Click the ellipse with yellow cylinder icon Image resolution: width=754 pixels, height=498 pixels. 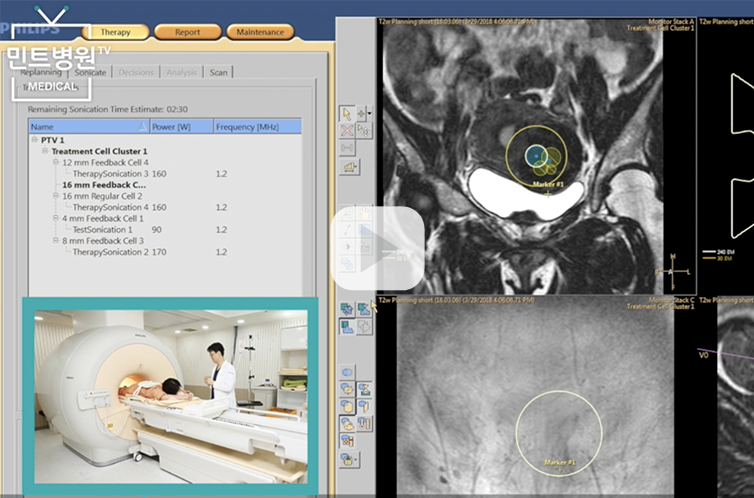click(347, 406)
